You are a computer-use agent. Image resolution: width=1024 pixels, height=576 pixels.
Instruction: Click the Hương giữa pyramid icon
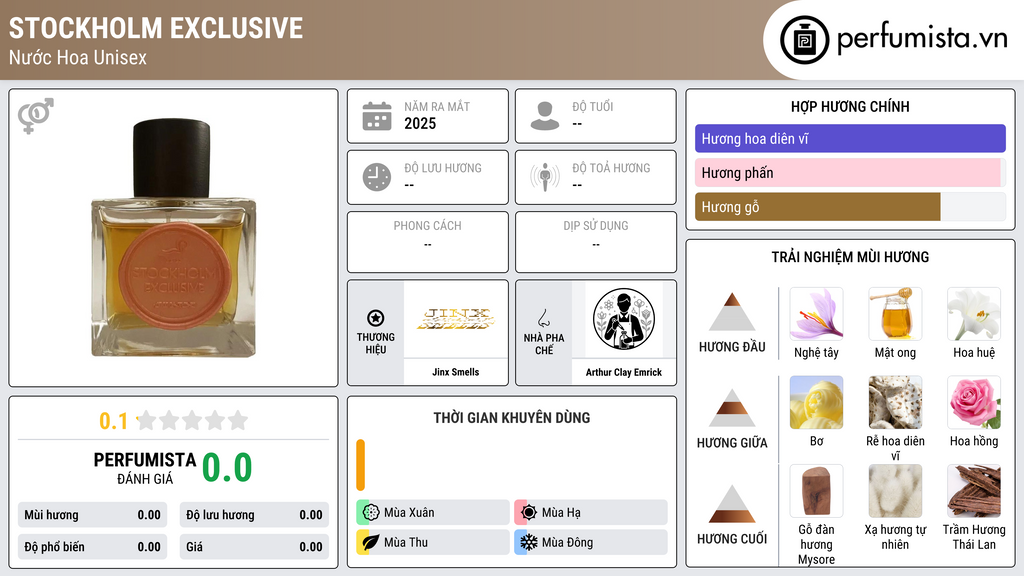pos(732,408)
